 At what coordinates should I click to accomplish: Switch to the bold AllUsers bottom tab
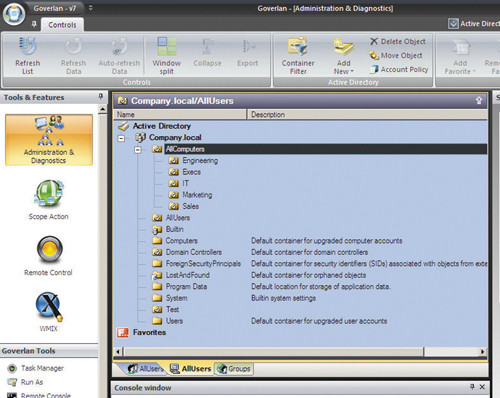[x=190, y=369]
